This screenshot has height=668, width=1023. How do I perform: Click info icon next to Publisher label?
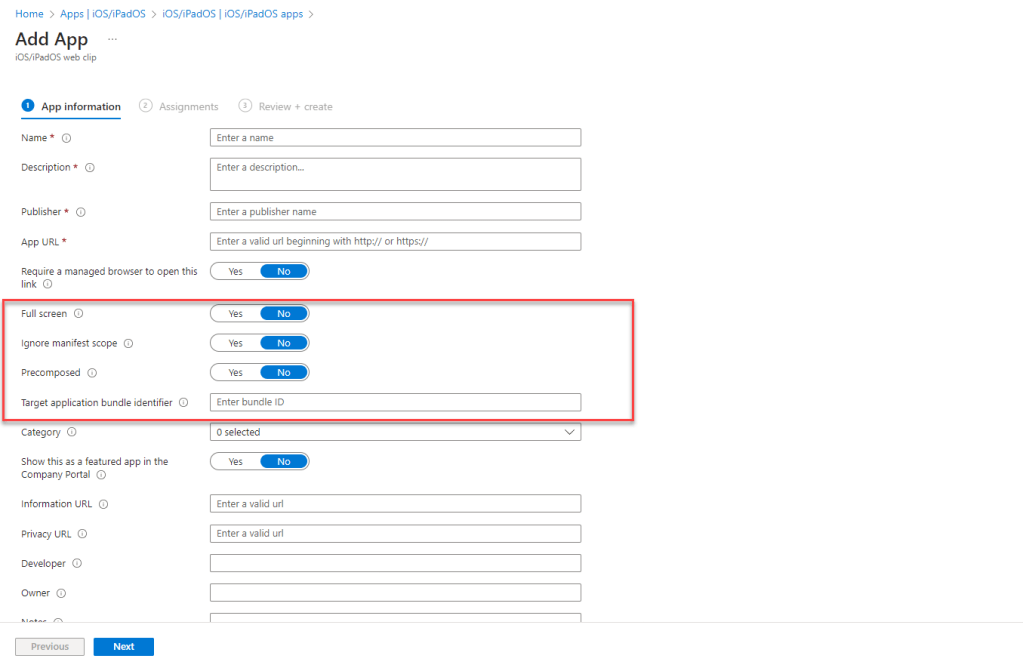tap(81, 212)
